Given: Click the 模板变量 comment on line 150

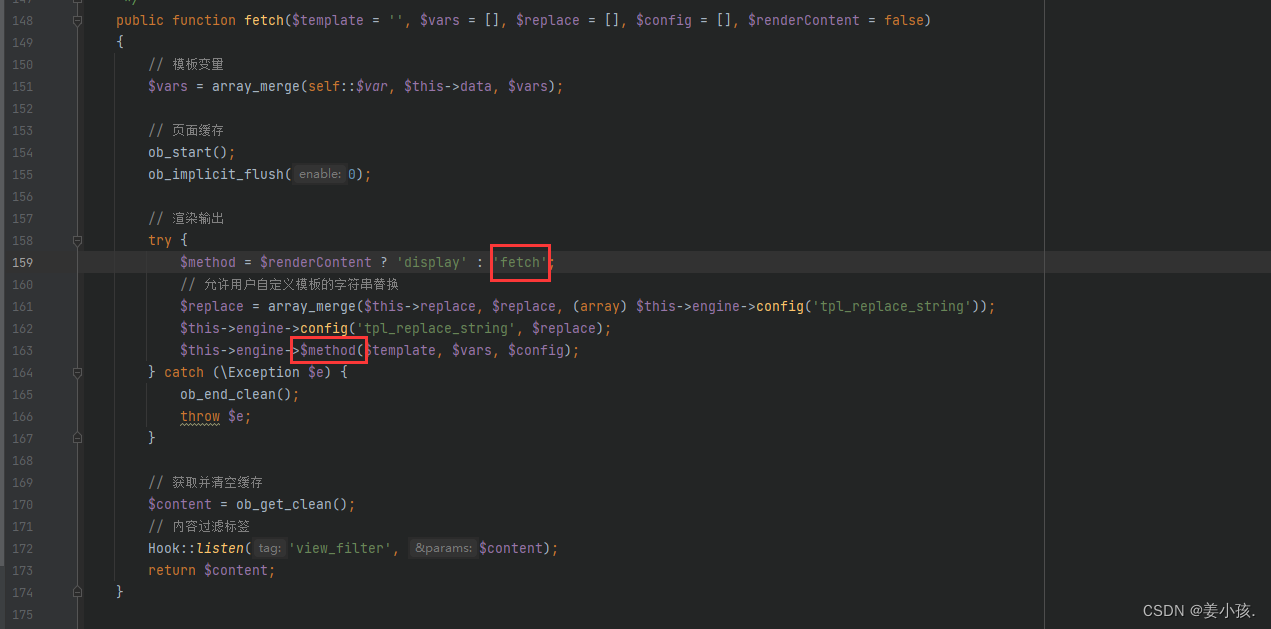Looking at the screenshot, I should (x=189, y=64).
